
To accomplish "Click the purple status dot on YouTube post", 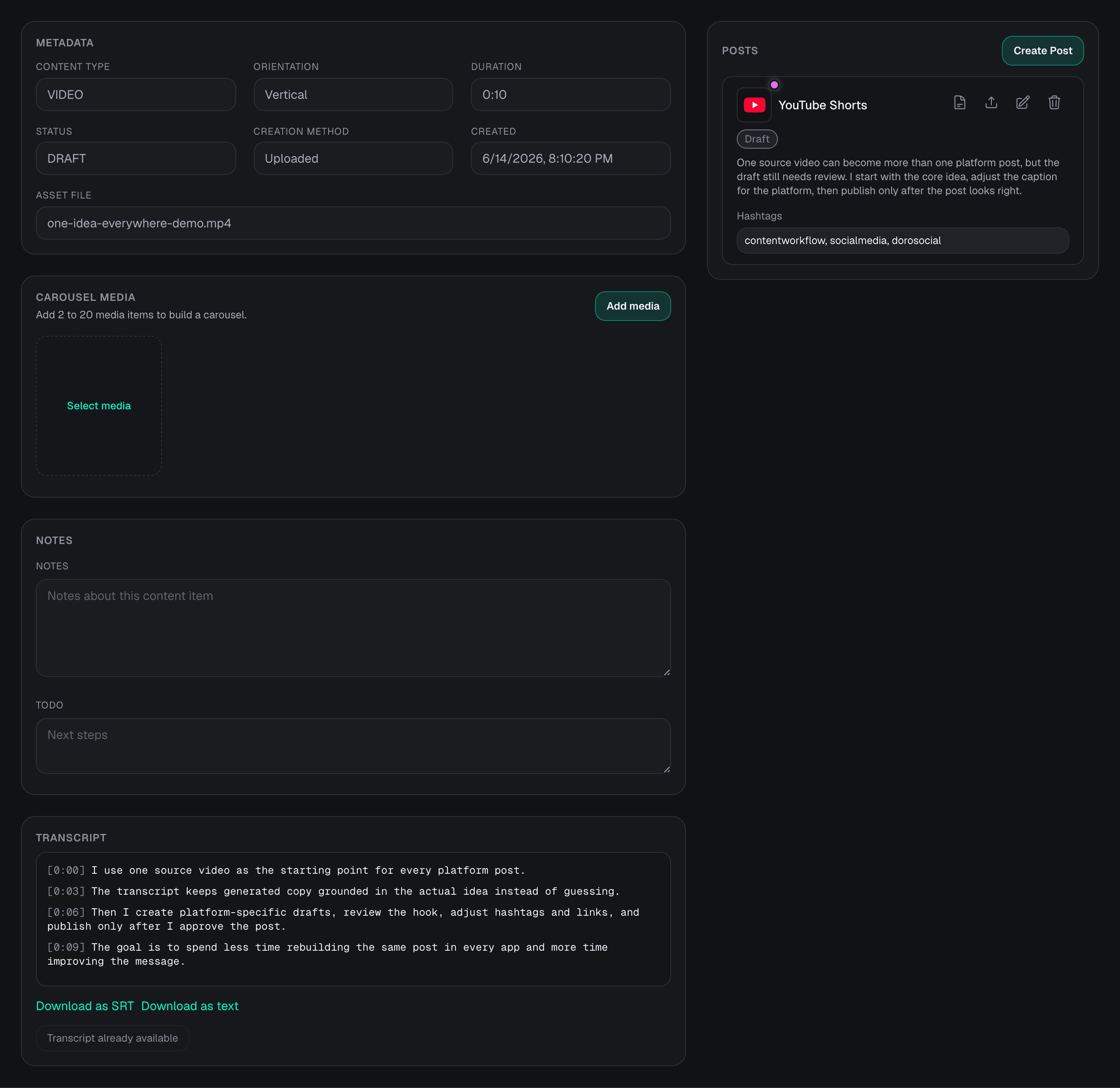I will (774, 84).
